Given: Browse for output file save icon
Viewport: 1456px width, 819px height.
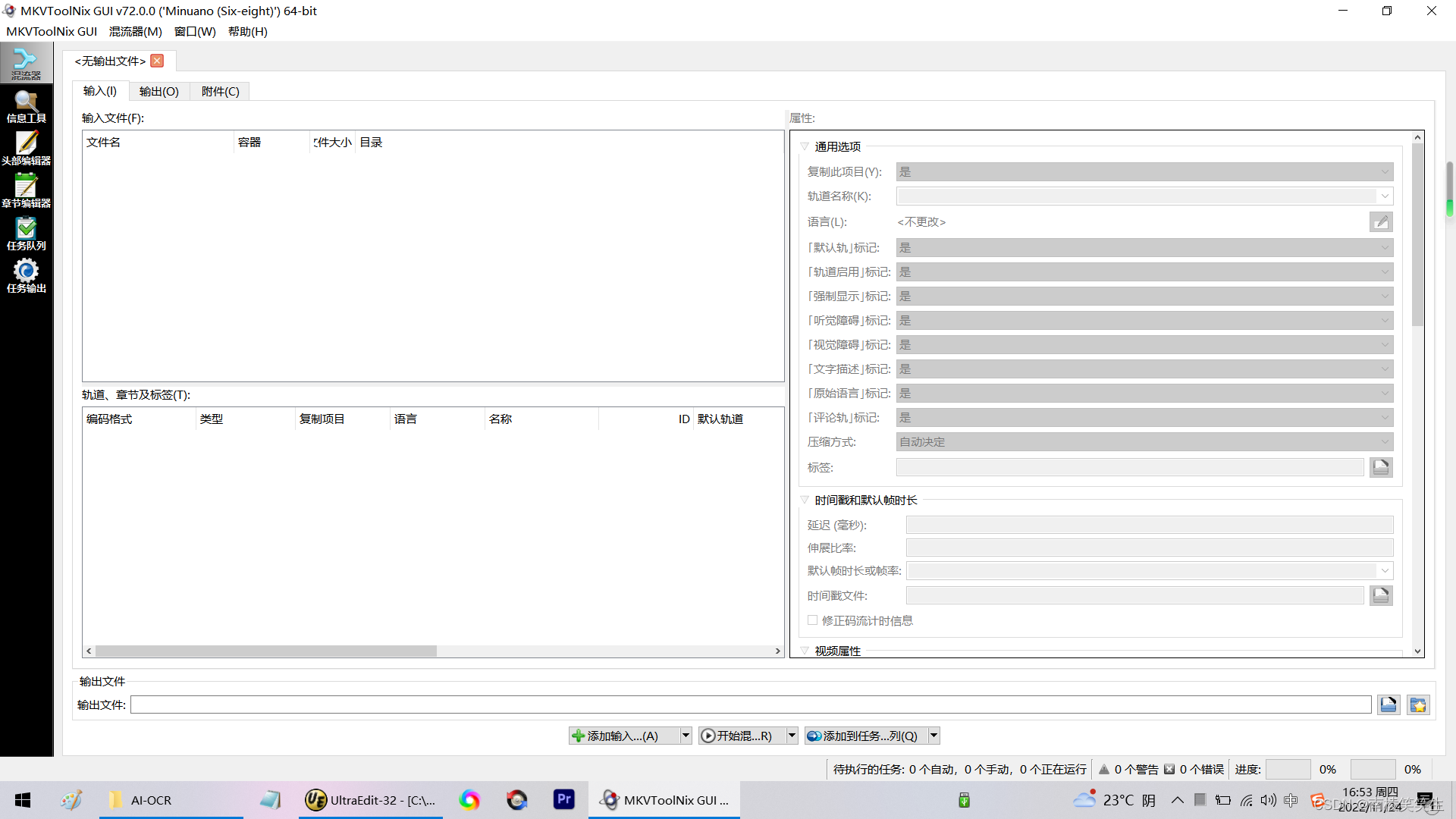Looking at the screenshot, I should [1389, 704].
